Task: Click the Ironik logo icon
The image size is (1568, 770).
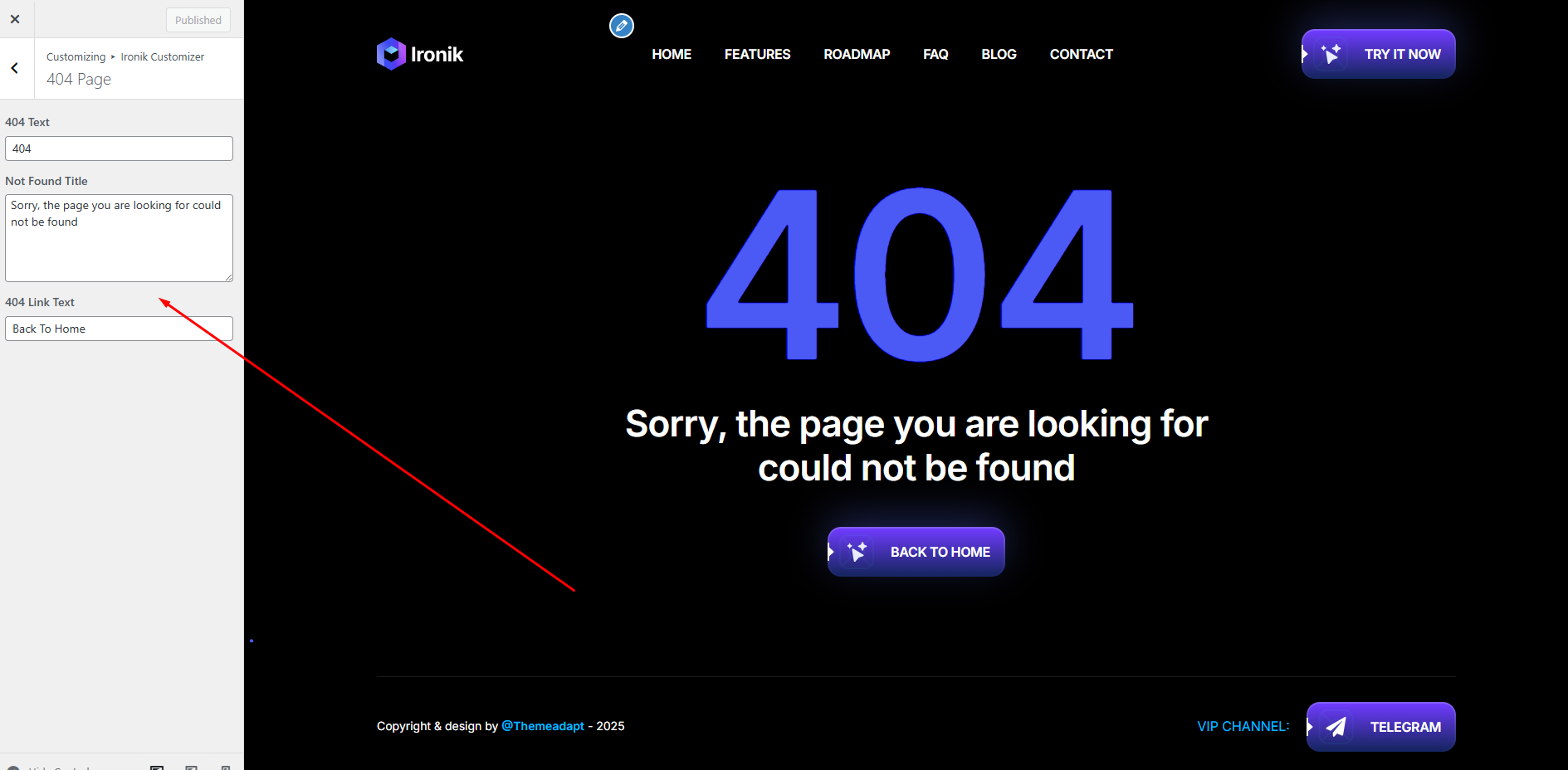Action: 391,54
